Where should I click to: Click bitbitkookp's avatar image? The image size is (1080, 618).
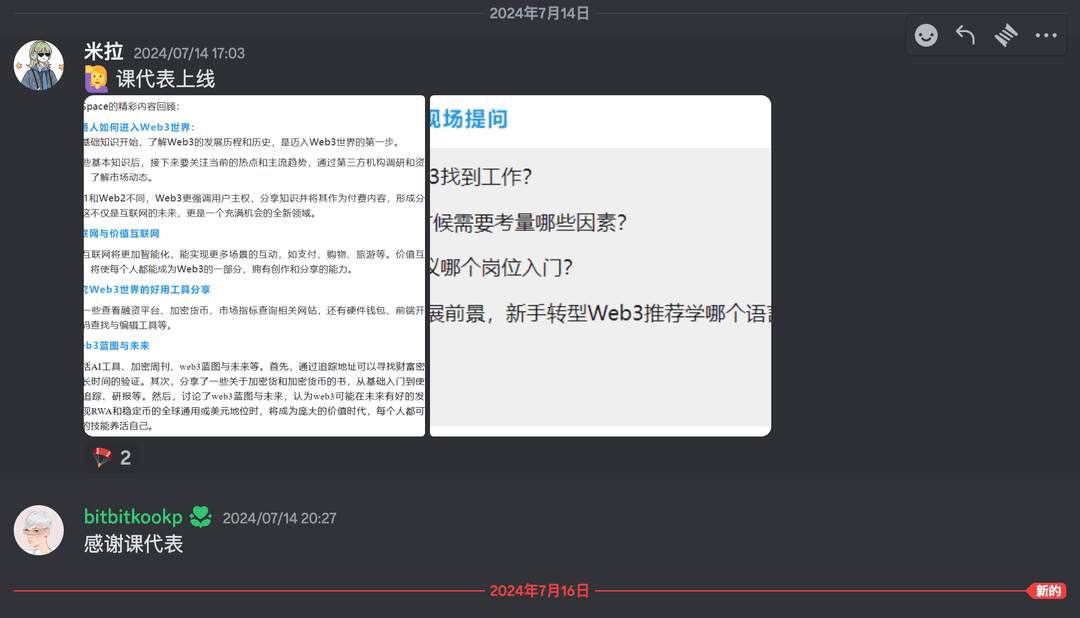click(x=39, y=530)
